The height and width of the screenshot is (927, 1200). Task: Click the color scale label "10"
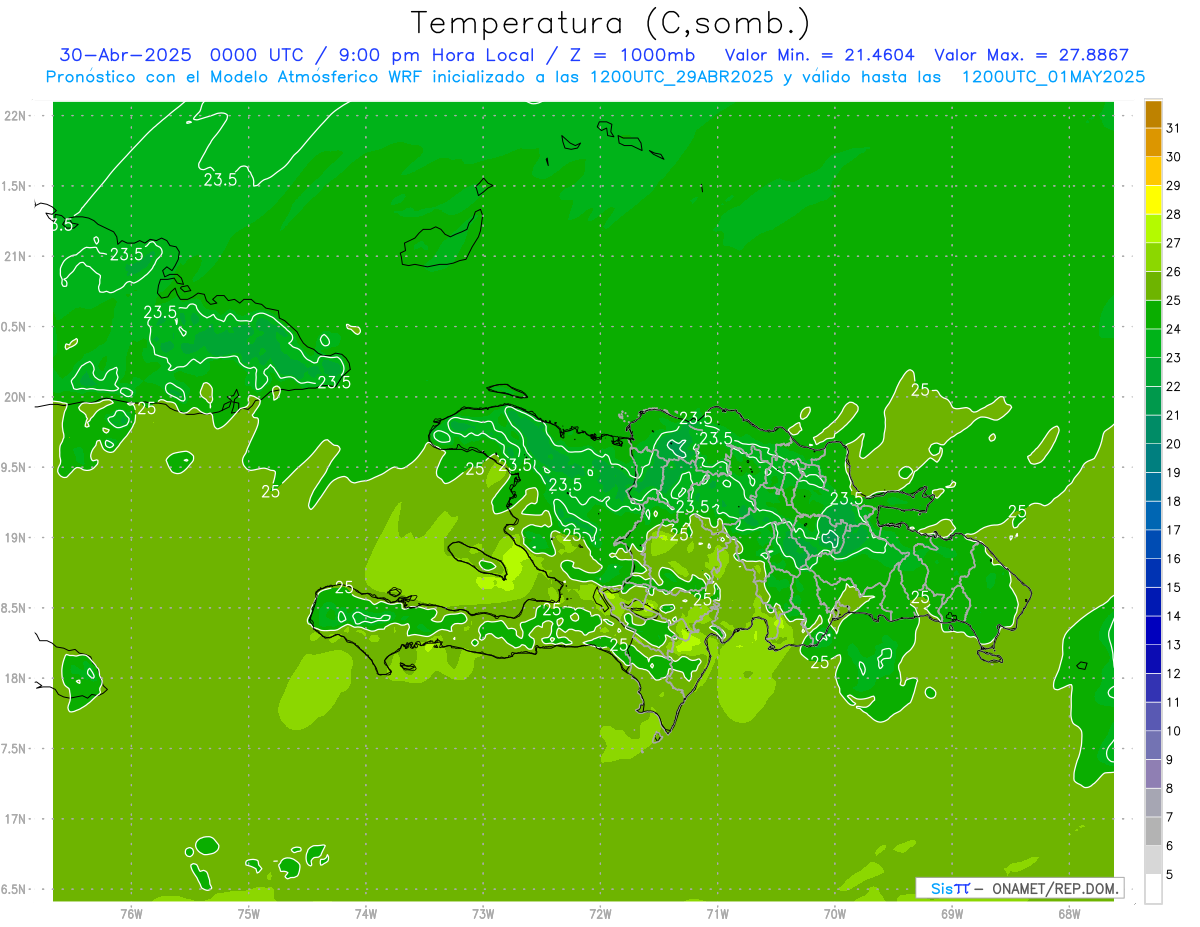(1174, 731)
